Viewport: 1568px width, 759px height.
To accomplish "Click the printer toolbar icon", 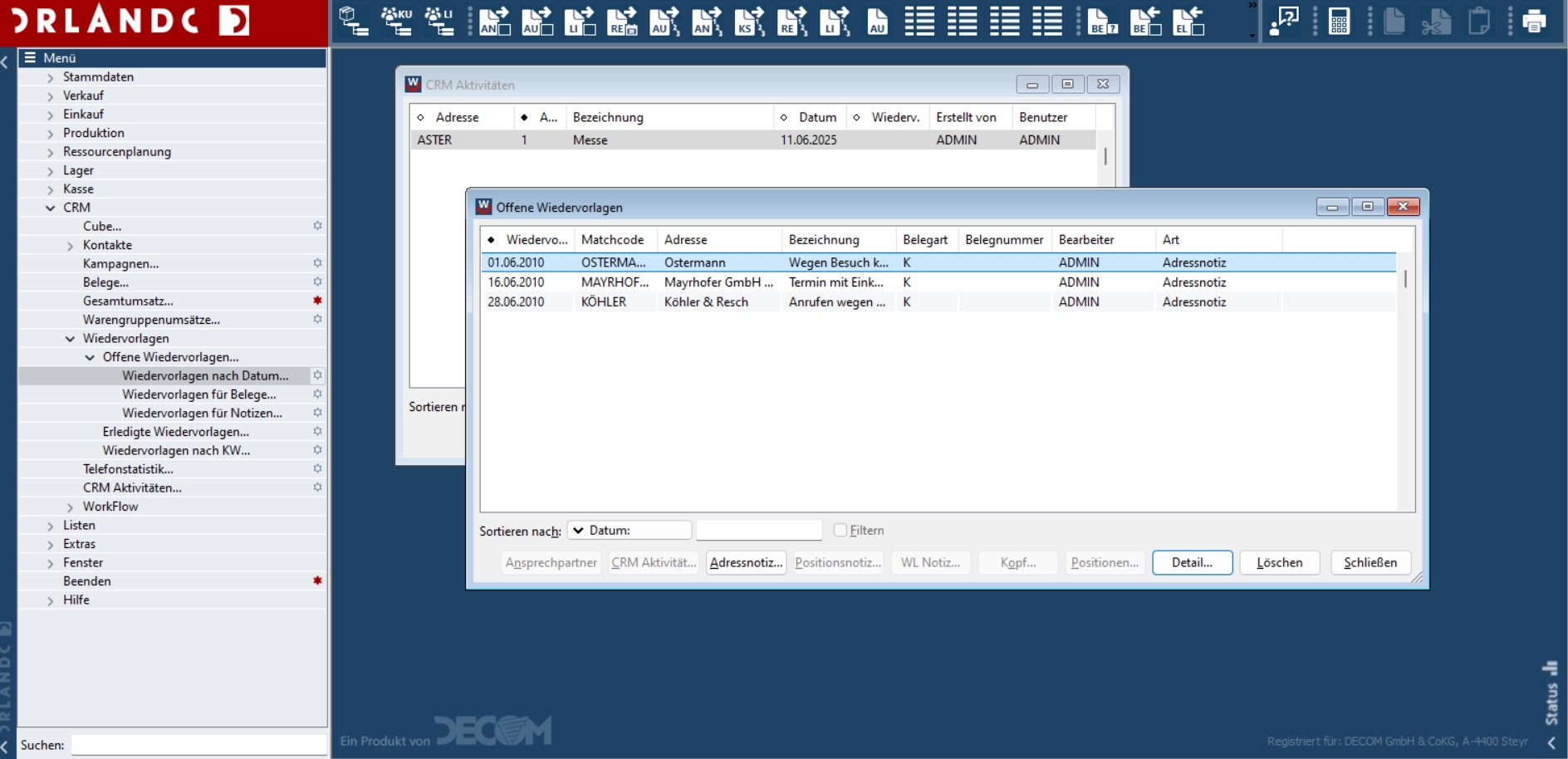I will [x=1534, y=21].
